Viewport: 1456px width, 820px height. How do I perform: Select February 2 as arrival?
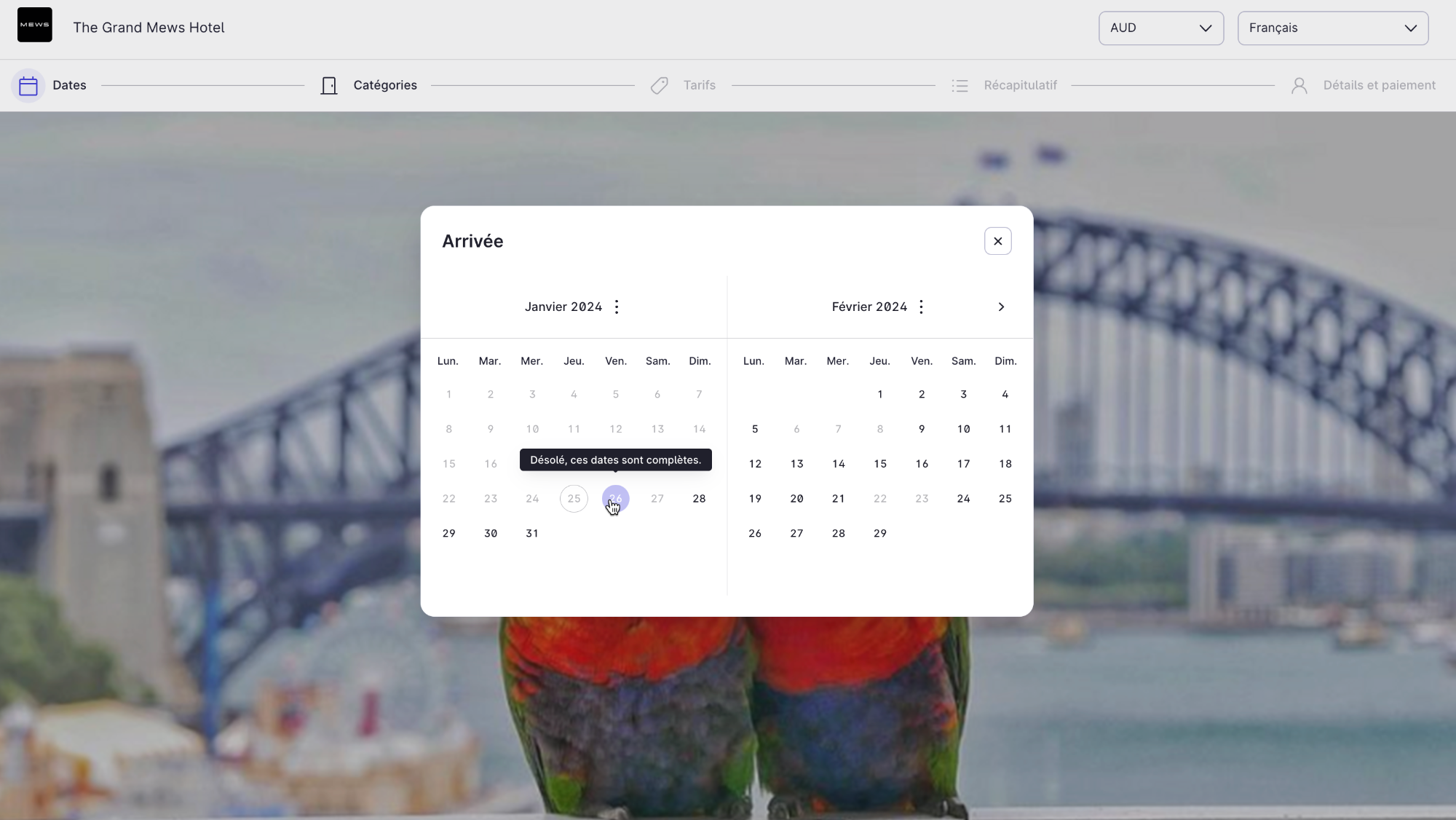[x=922, y=395]
